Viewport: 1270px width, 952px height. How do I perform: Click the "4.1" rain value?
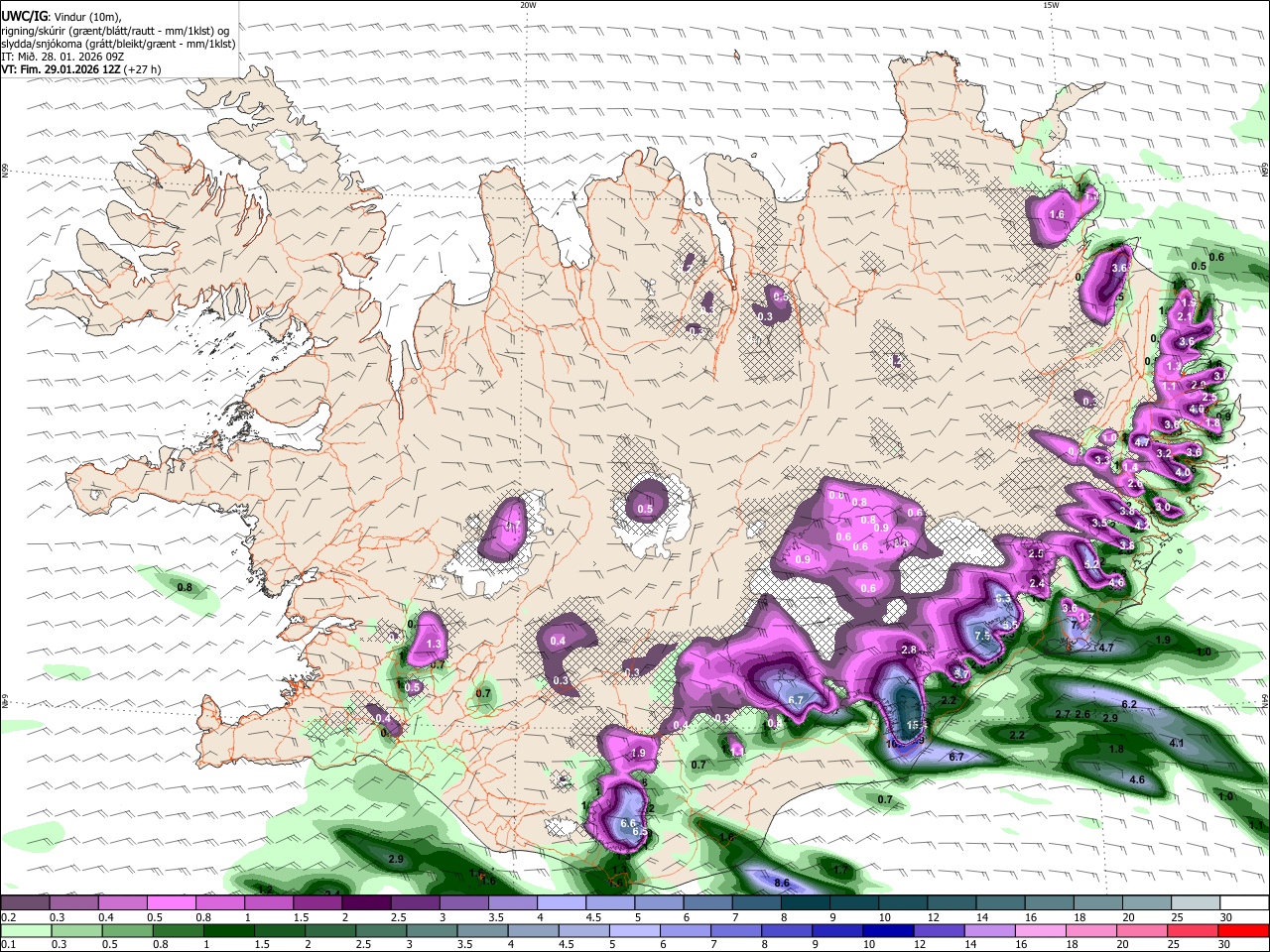pos(1177,743)
